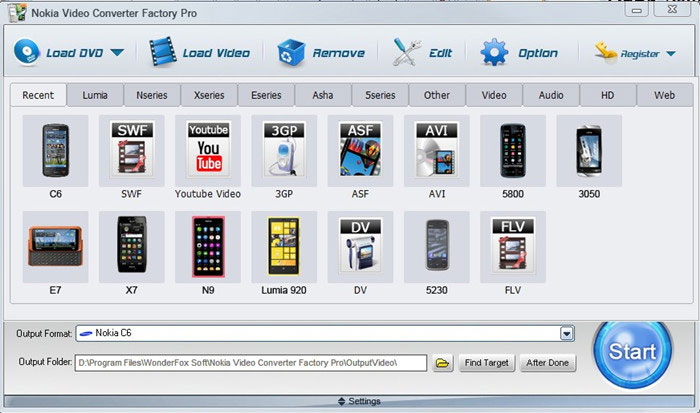Open Edit with the tools icon
Image resolution: width=700 pixels, height=413 pixels.
[x=422, y=53]
